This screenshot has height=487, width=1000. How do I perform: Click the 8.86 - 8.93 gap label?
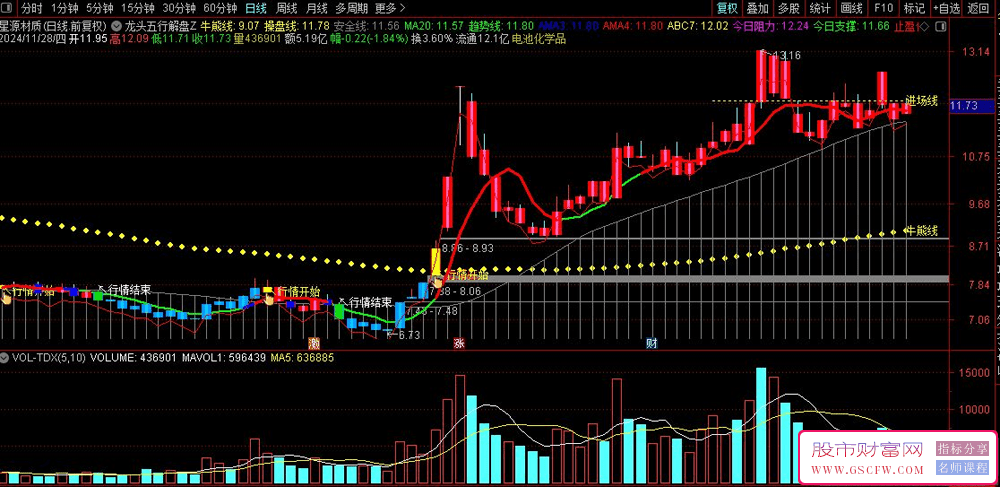[x=467, y=248]
